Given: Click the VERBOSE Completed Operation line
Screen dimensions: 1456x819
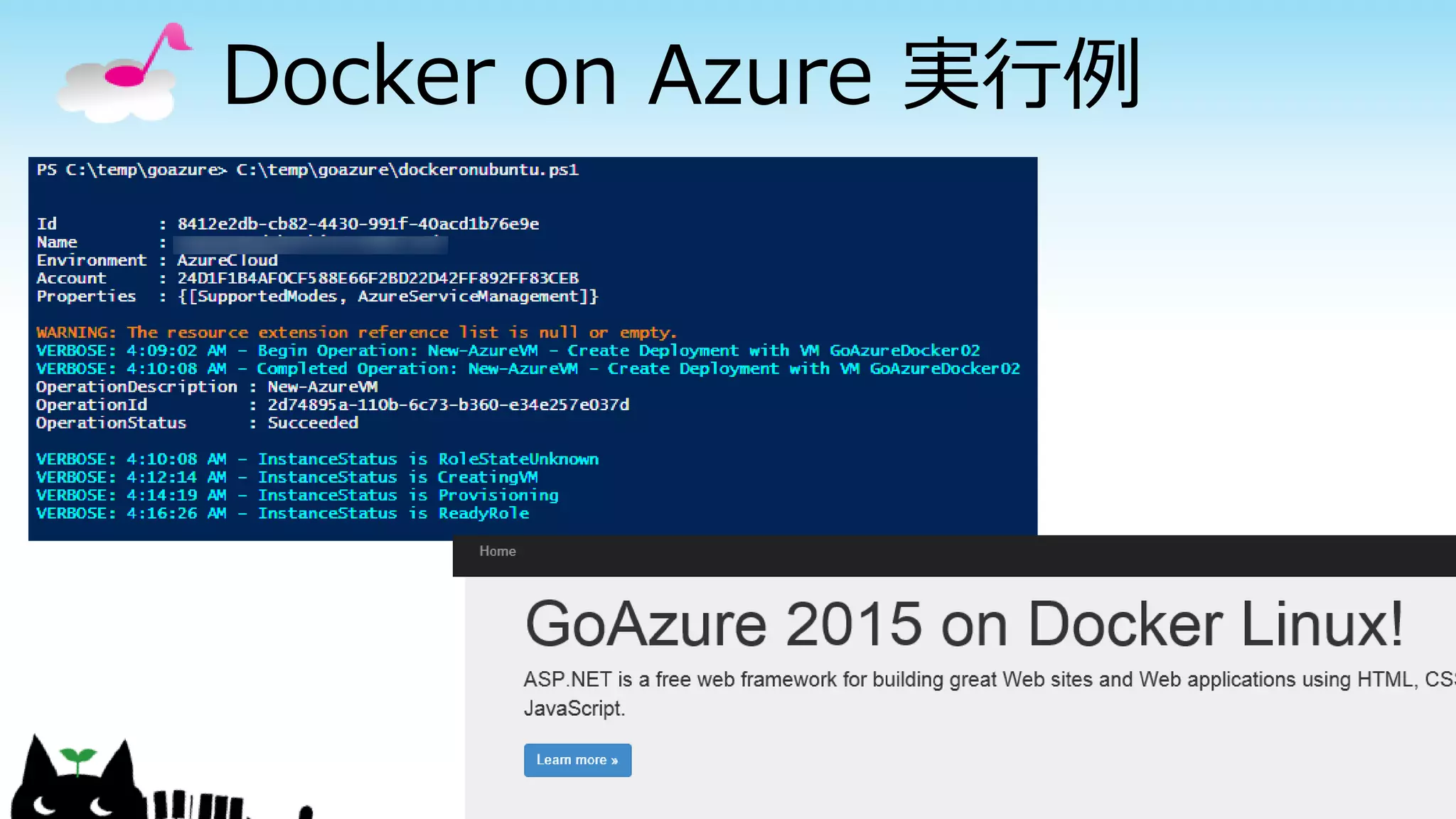Looking at the screenshot, I should click(528, 368).
